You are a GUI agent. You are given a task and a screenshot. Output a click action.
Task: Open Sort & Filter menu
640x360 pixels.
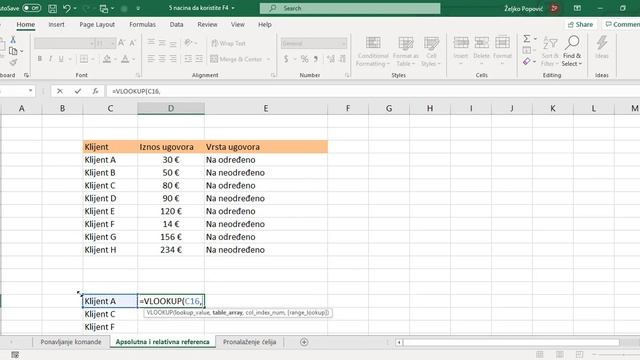pos(550,51)
